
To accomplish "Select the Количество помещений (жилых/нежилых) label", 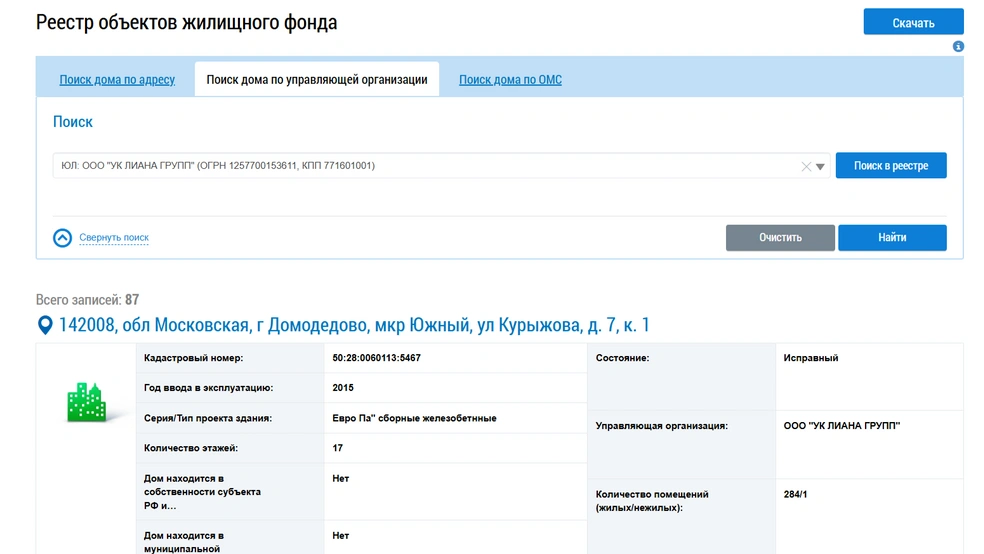I will [x=652, y=501].
